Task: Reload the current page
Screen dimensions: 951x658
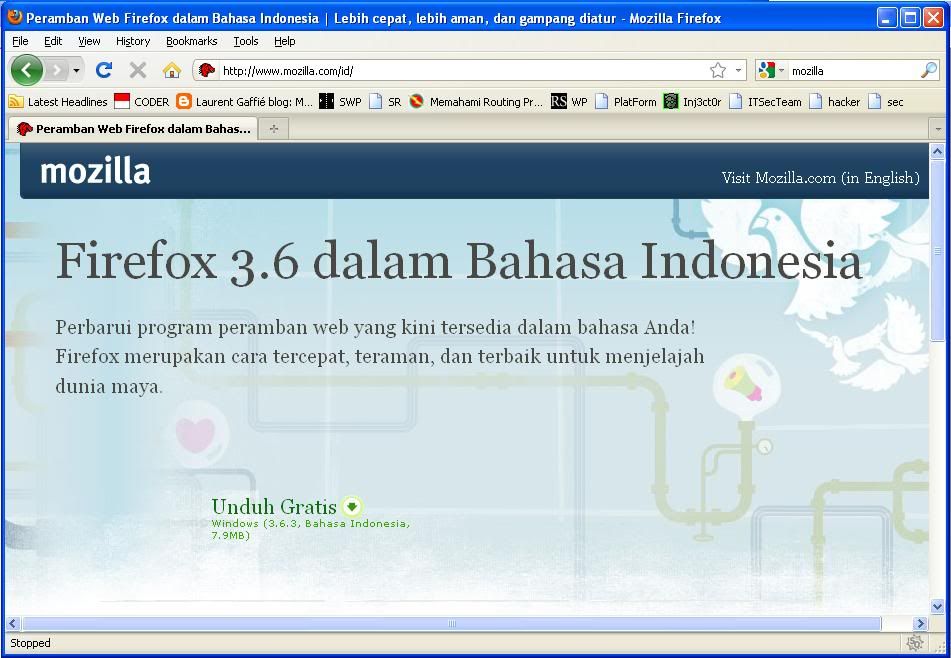Action: click(104, 70)
